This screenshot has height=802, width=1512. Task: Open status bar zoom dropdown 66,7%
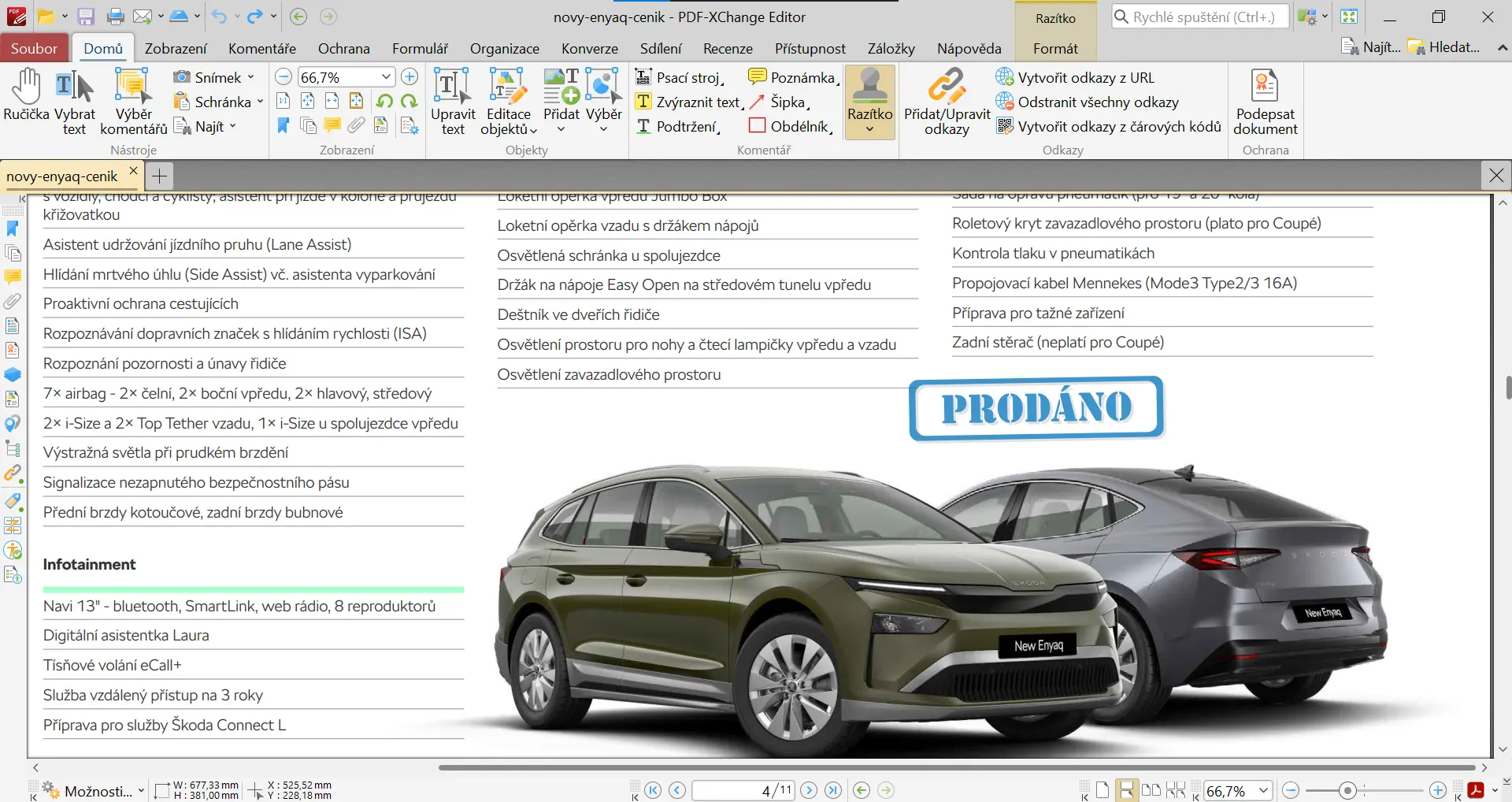1263,790
